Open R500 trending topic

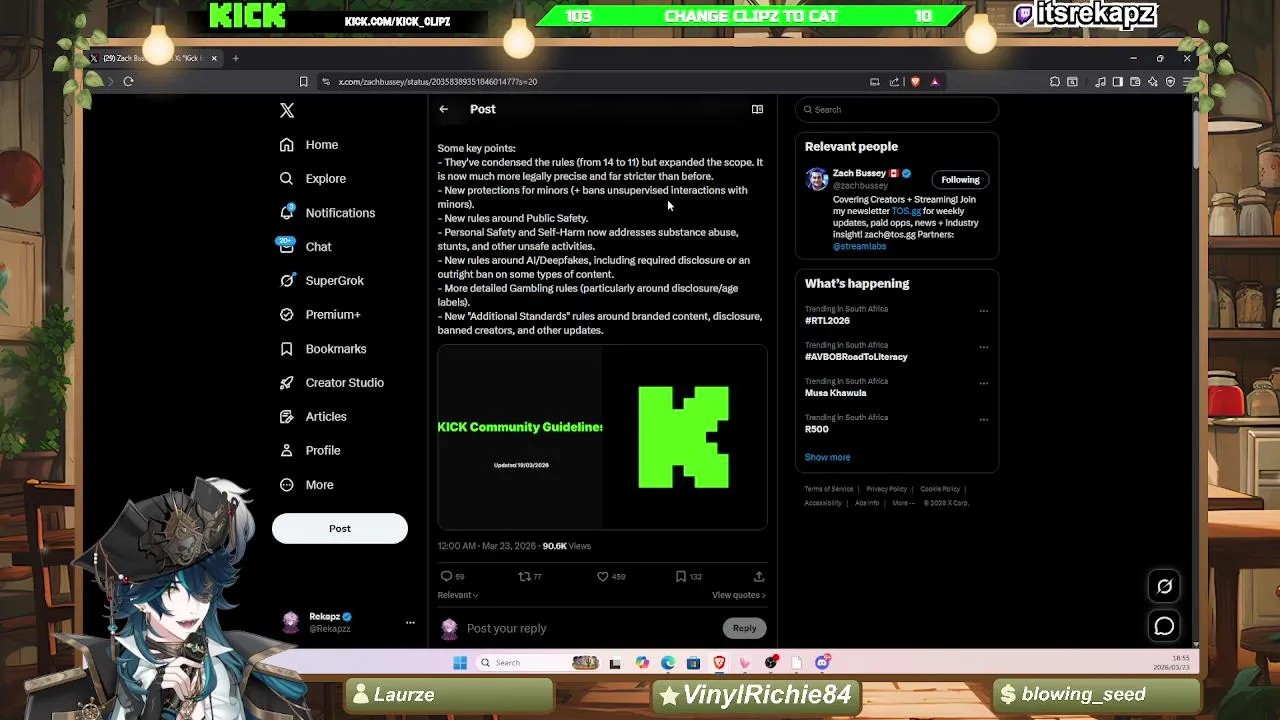click(x=817, y=429)
